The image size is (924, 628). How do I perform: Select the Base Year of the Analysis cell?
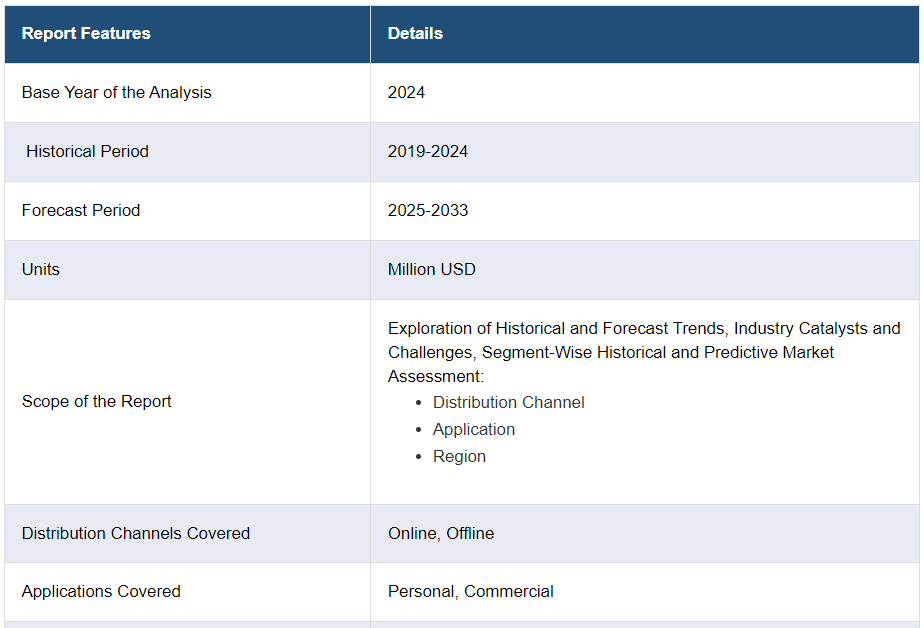point(117,92)
